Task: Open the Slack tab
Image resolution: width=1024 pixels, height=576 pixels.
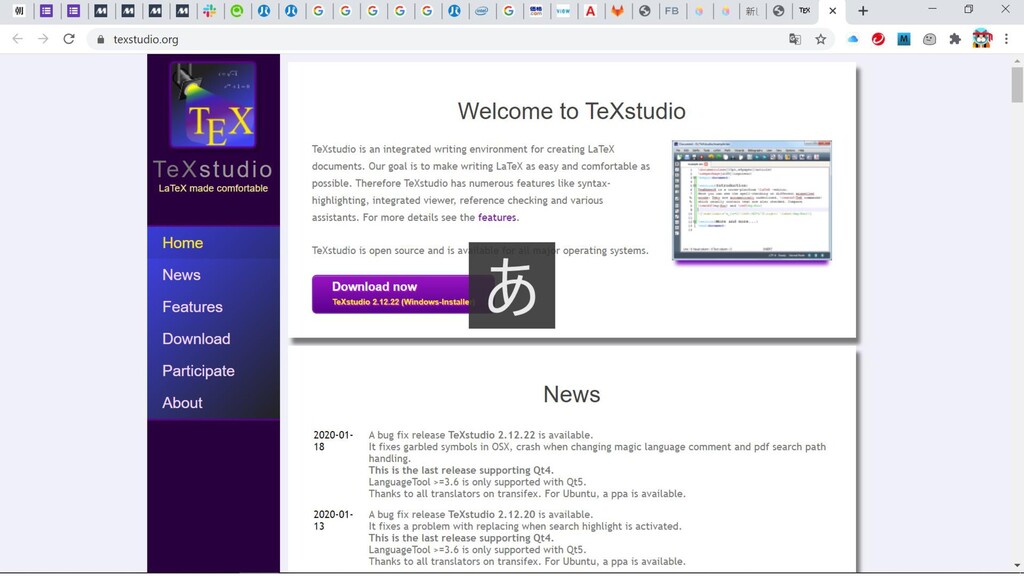Action: [x=209, y=11]
